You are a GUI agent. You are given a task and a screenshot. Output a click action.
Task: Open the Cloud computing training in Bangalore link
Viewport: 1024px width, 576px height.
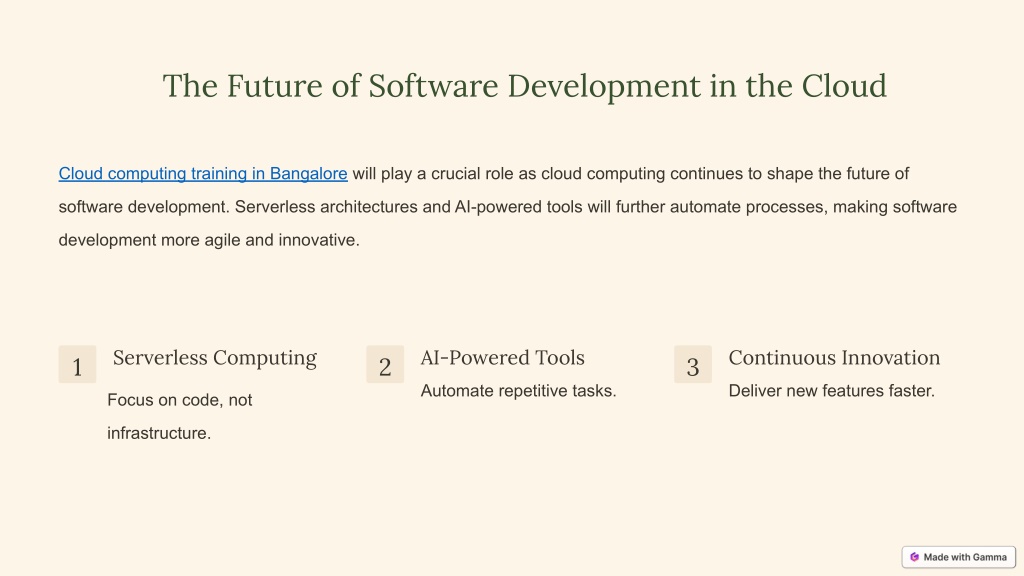pyautogui.click(x=203, y=174)
